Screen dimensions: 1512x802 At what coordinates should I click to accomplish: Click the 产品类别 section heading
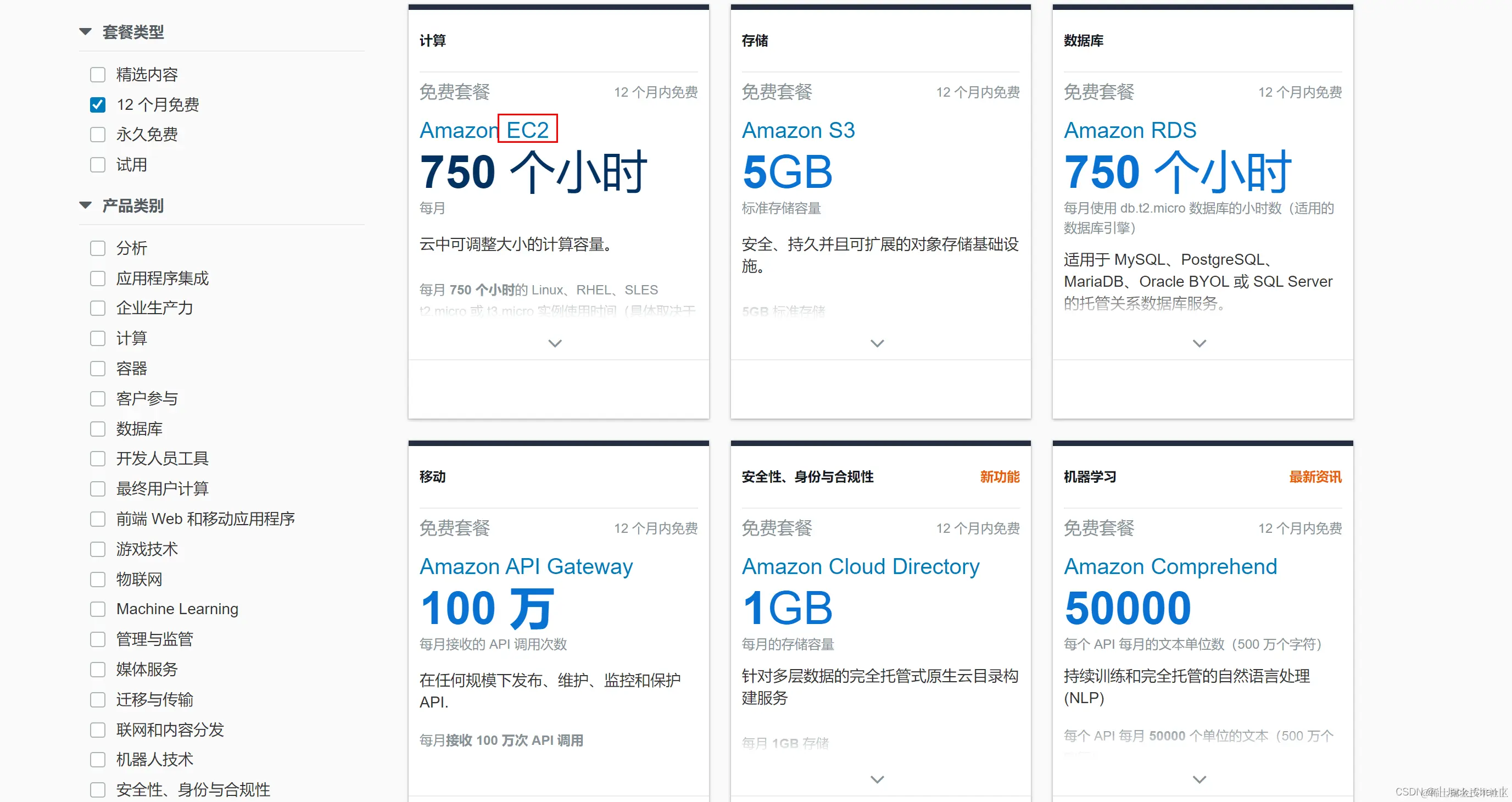pos(133,205)
